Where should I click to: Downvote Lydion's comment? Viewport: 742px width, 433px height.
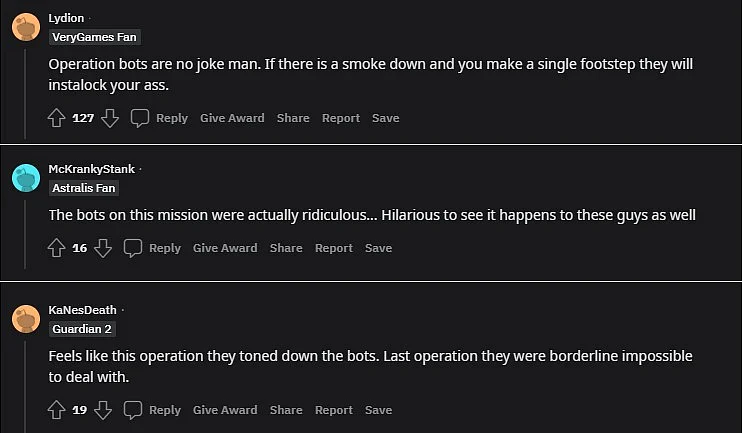(x=110, y=118)
